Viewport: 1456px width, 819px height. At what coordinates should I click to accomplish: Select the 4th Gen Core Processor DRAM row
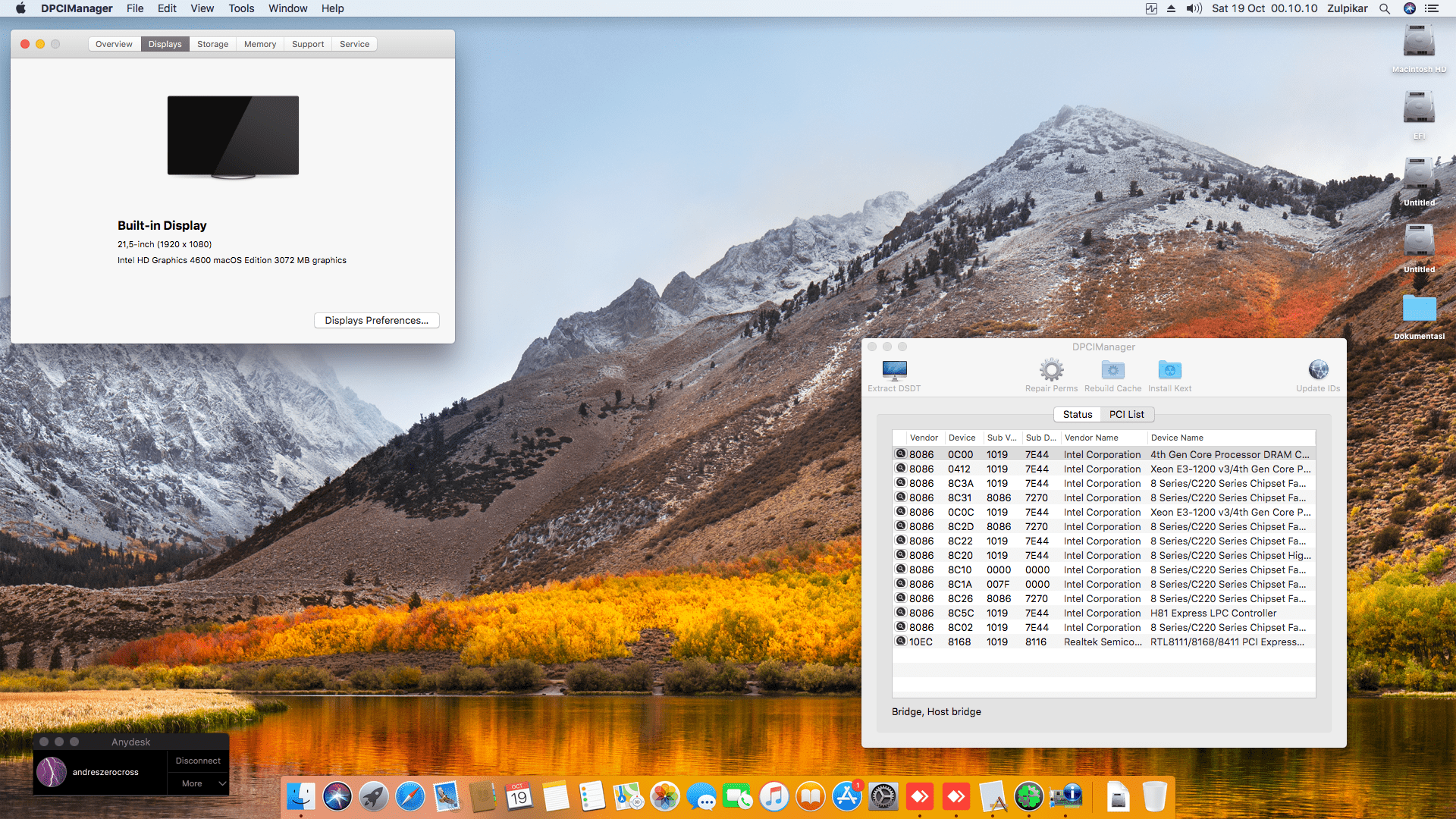(1104, 454)
